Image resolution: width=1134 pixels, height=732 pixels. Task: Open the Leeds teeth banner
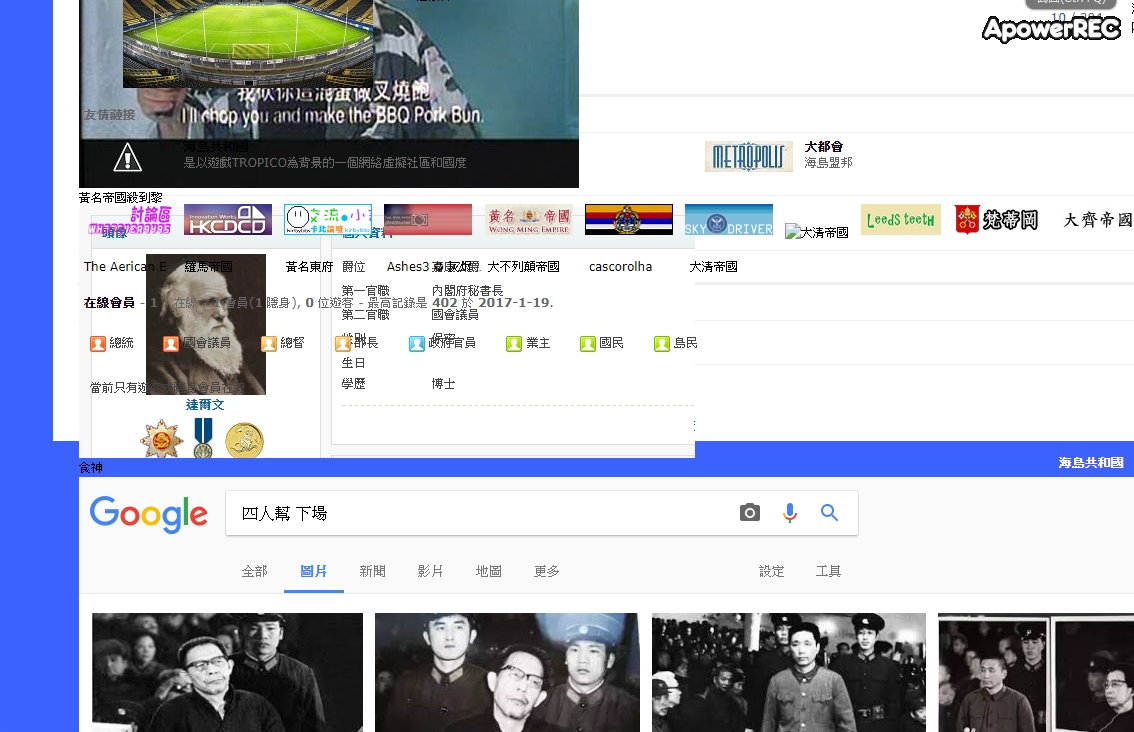pos(900,220)
